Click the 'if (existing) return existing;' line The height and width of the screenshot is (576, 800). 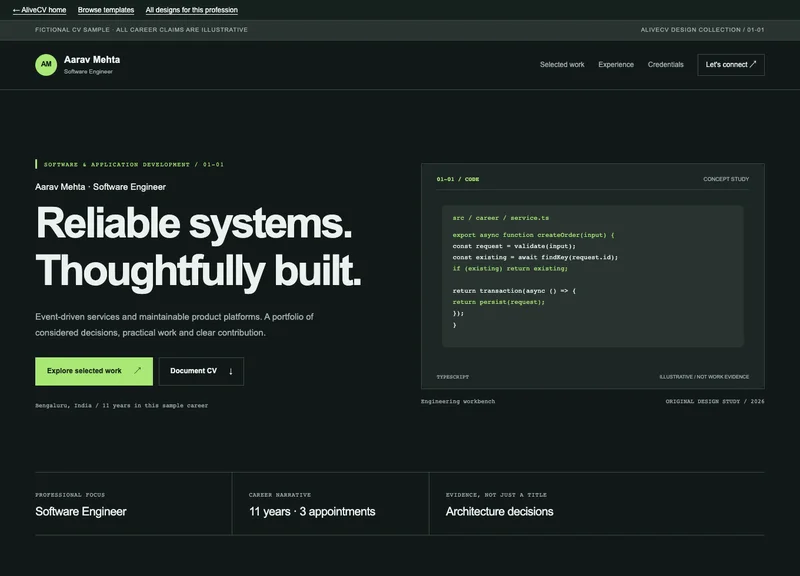[x=510, y=269]
